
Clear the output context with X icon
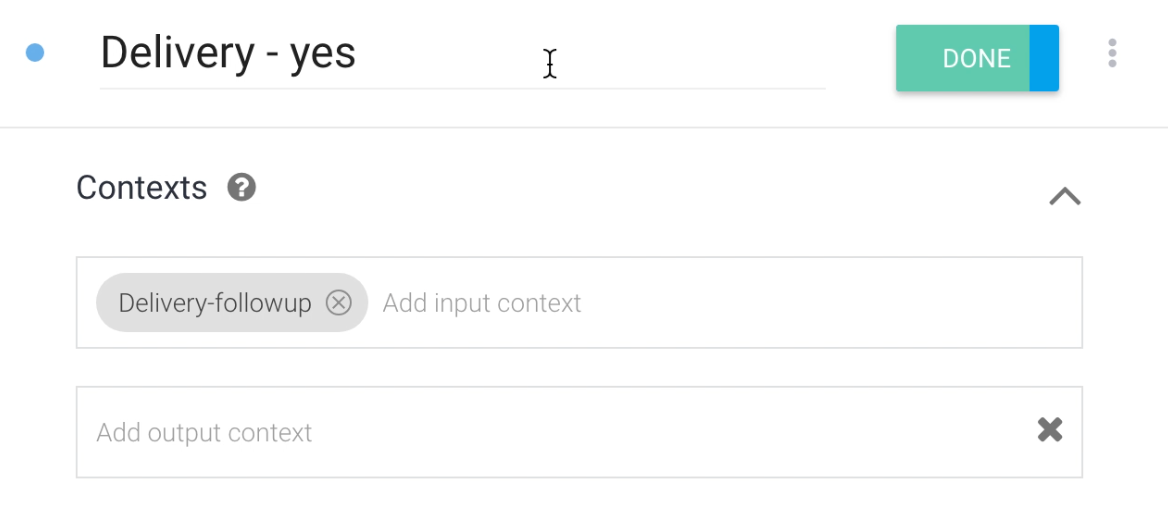tap(1049, 430)
